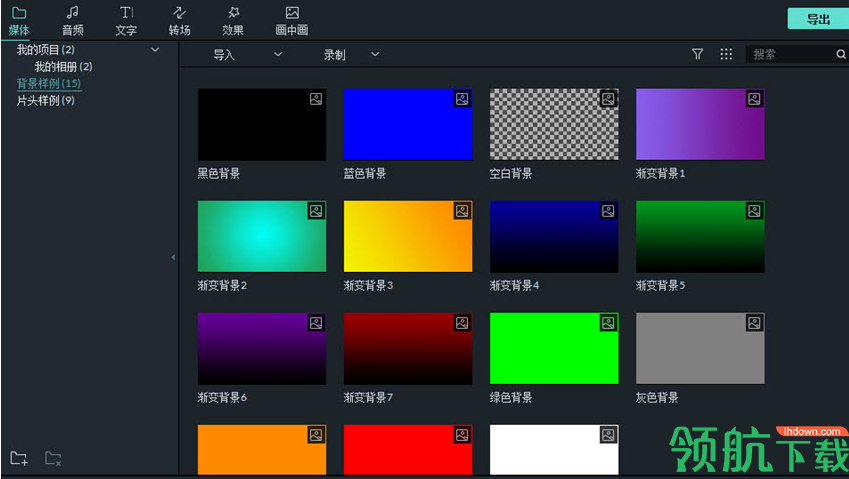Open the 效果 effects tab
This screenshot has height=479, width=849.
pyautogui.click(x=233, y=21)
